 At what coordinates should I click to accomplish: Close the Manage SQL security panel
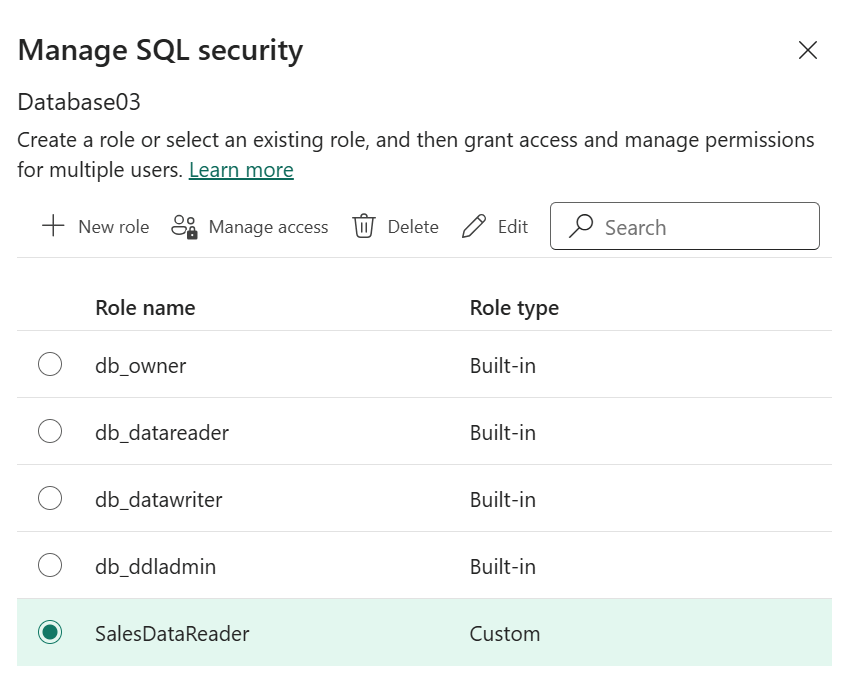tap(808, 50)
